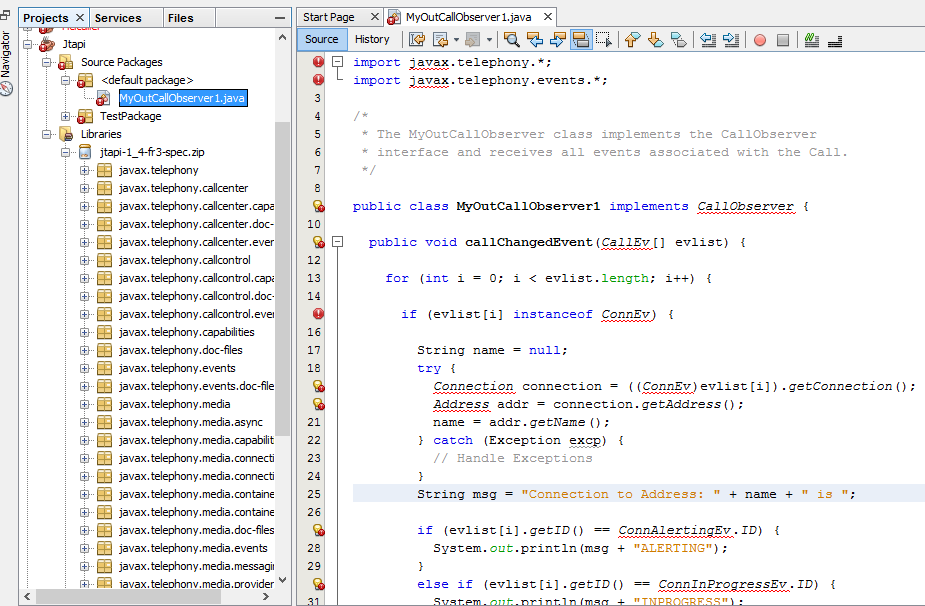Collapse the Libraries tree node
This screenshot has height=606, width=925.
47,134
